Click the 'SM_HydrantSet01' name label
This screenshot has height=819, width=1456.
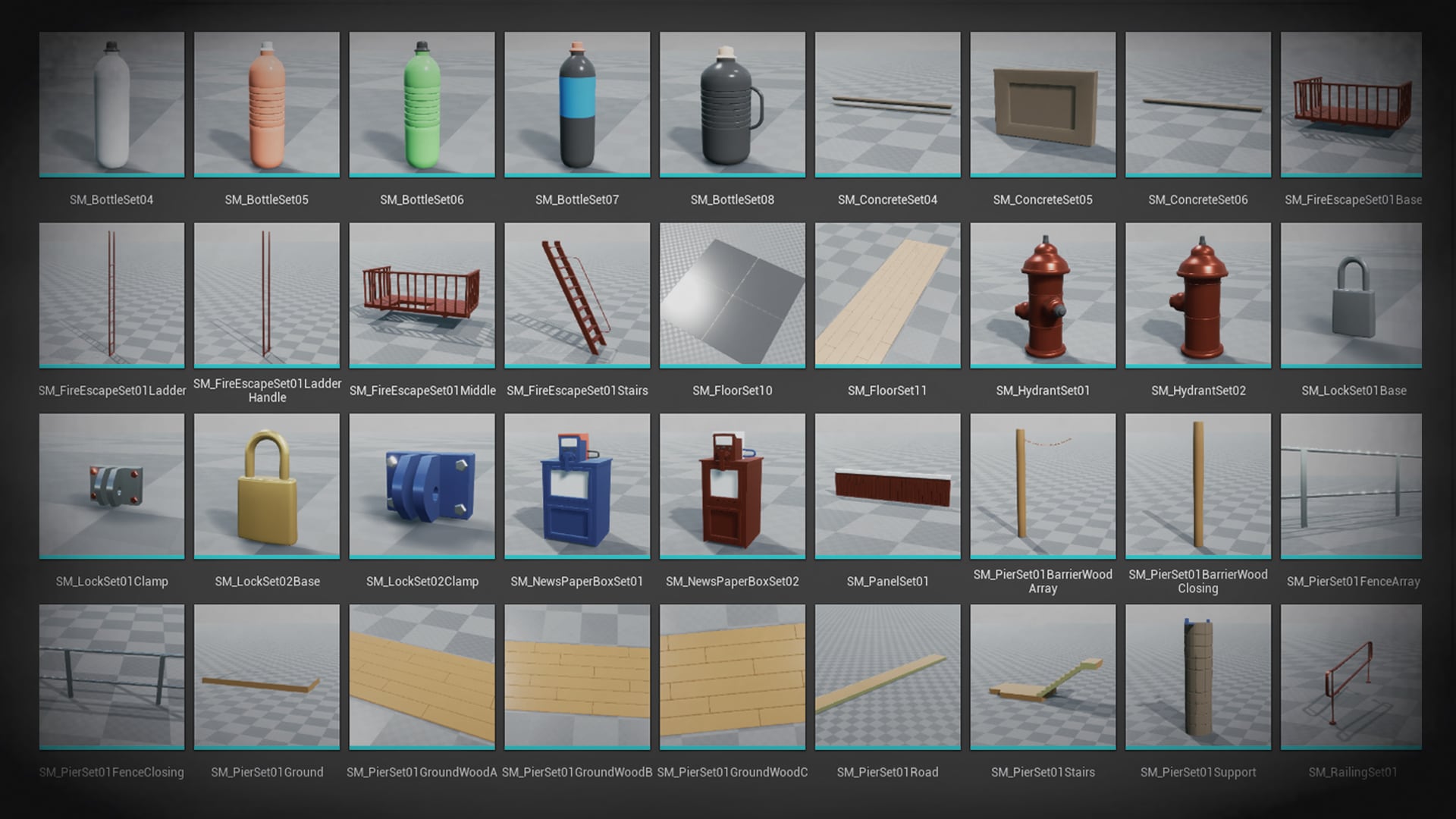1043,391
